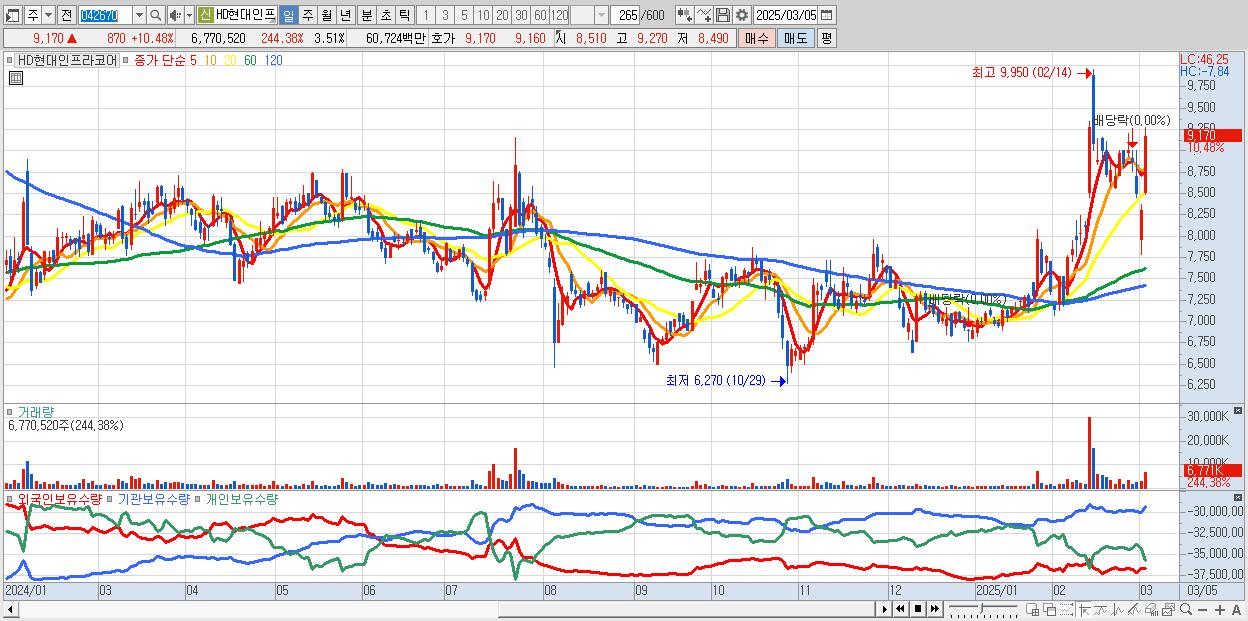Choose the 120 interval button

(560, 16)
